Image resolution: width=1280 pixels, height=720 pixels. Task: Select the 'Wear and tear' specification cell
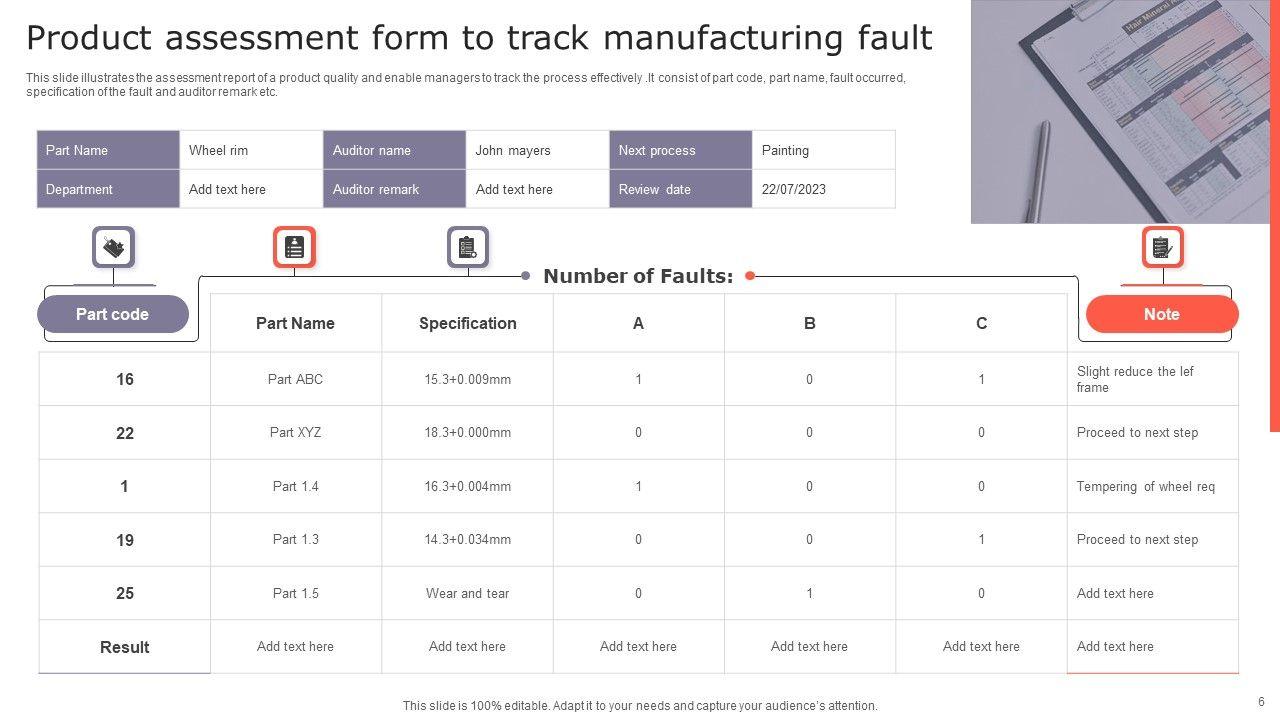[467, 593]
